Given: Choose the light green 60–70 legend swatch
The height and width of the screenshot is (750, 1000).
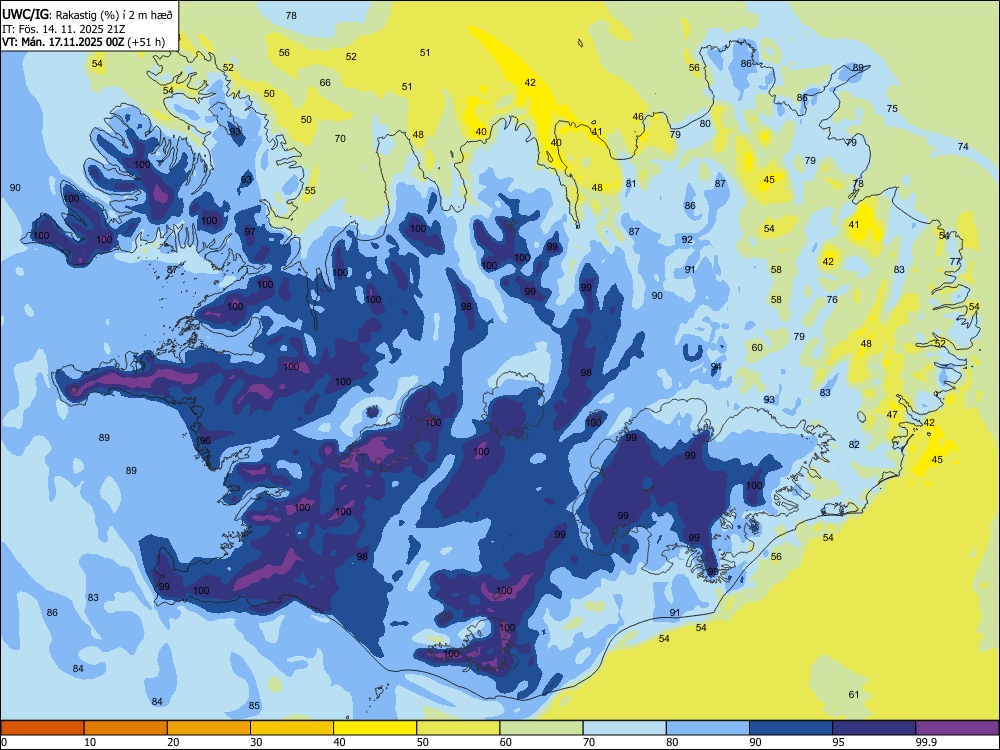Looking at the screenshot, I should pyautogui.click(x=541, y=728).
